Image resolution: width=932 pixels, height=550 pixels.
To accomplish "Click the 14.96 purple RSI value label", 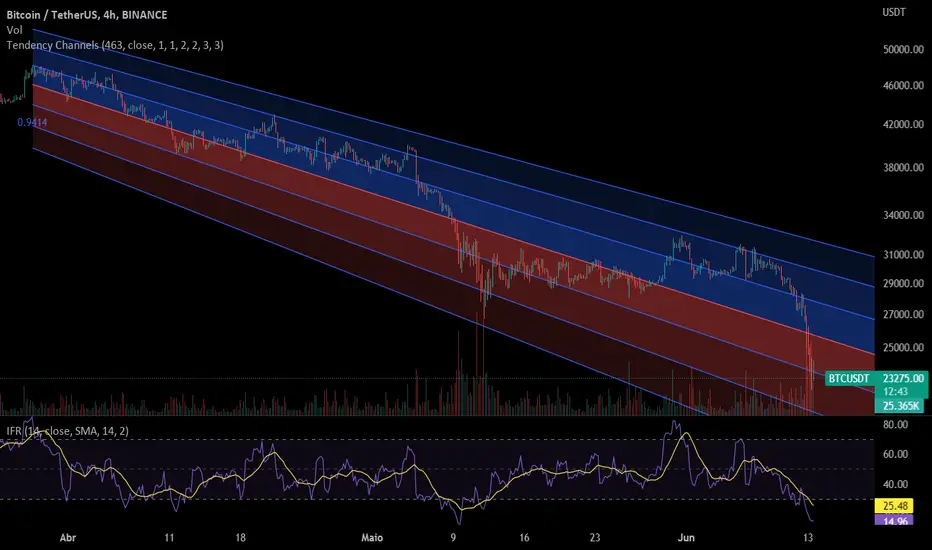I will [x=895, y=520].
